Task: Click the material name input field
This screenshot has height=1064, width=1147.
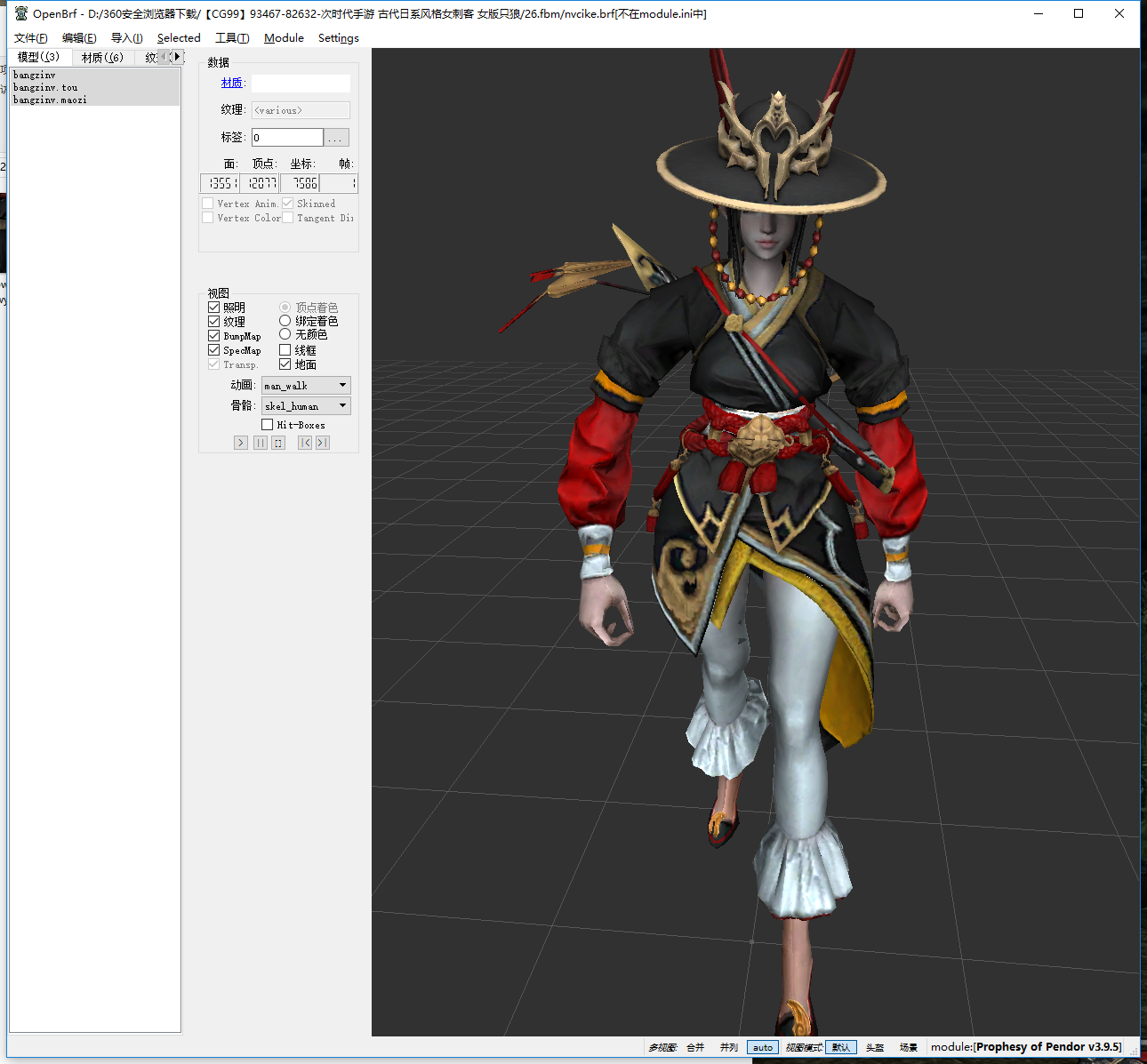Action: pos(301,84)
